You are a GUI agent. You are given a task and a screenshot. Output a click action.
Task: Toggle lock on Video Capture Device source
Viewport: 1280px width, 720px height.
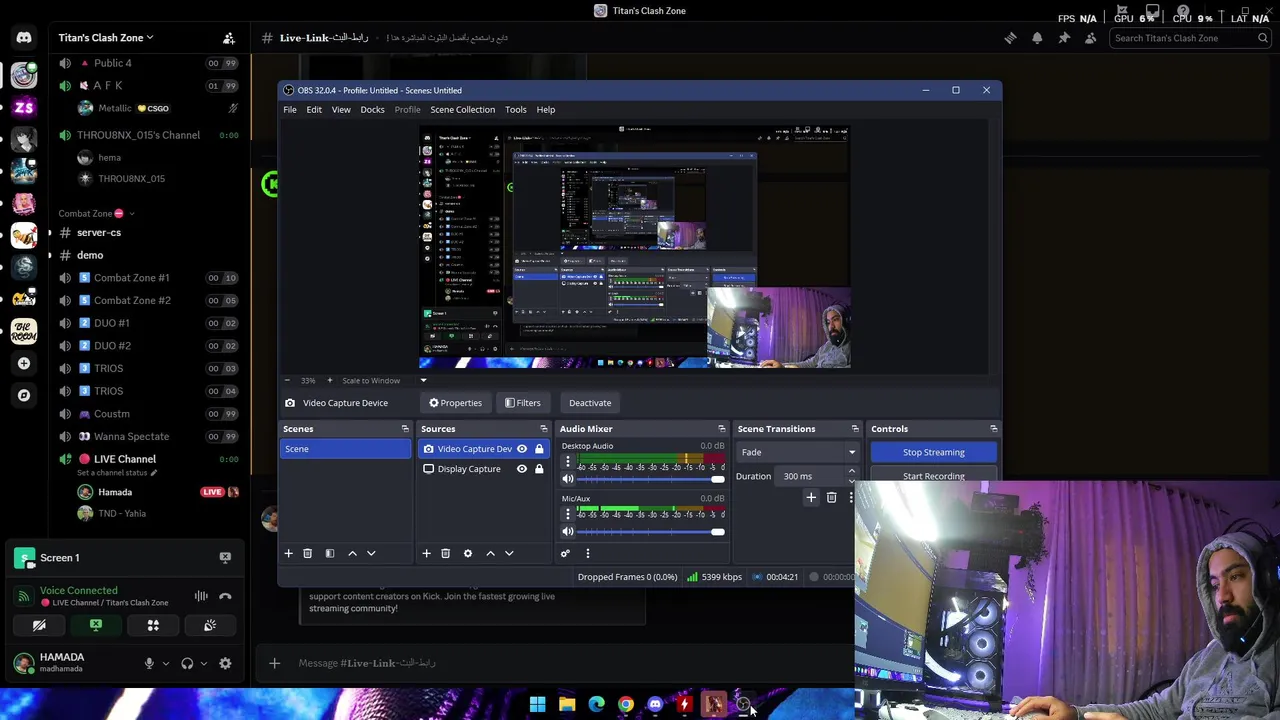pos(539,449)
